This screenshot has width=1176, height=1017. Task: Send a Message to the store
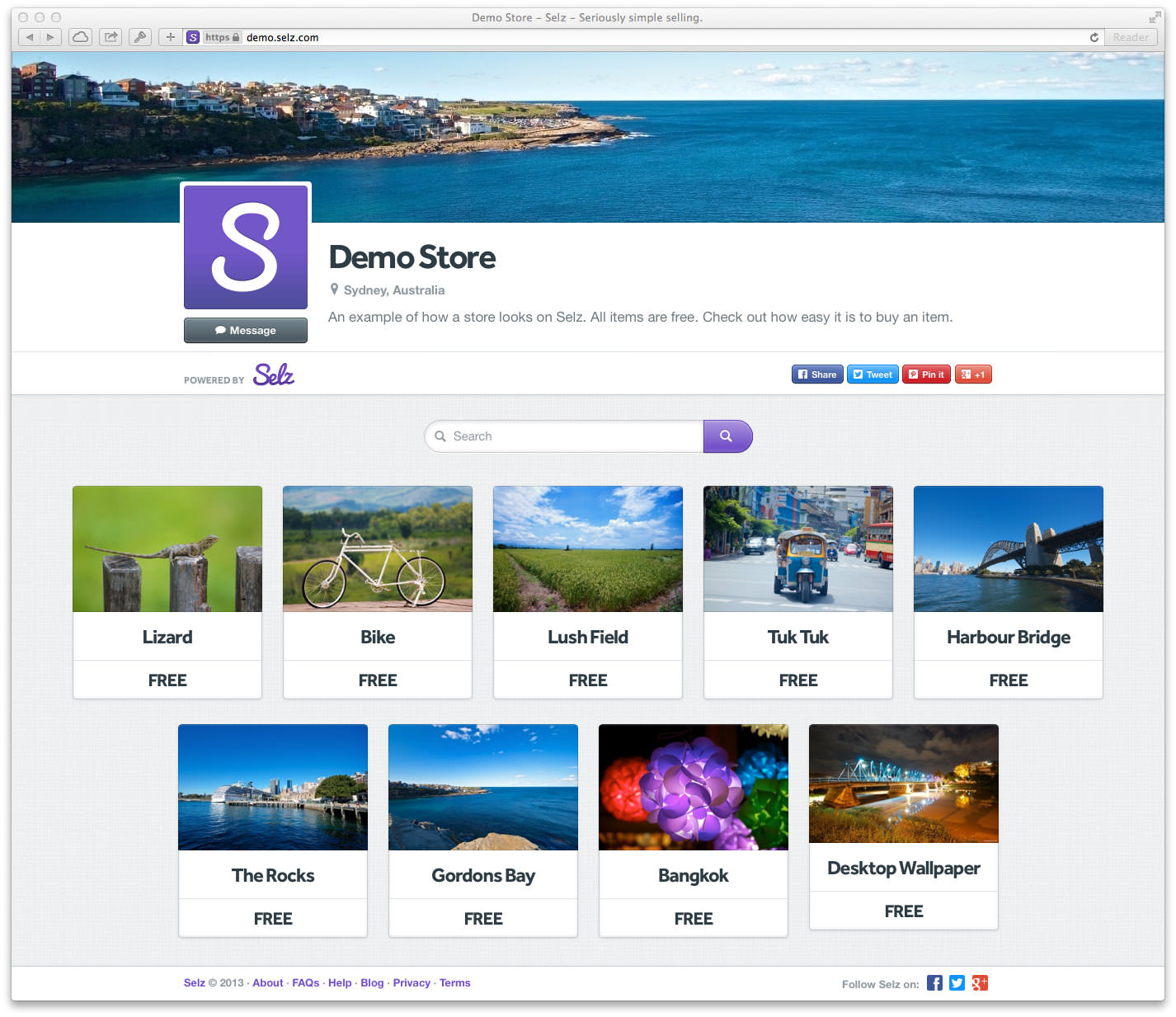pos(246,330)
